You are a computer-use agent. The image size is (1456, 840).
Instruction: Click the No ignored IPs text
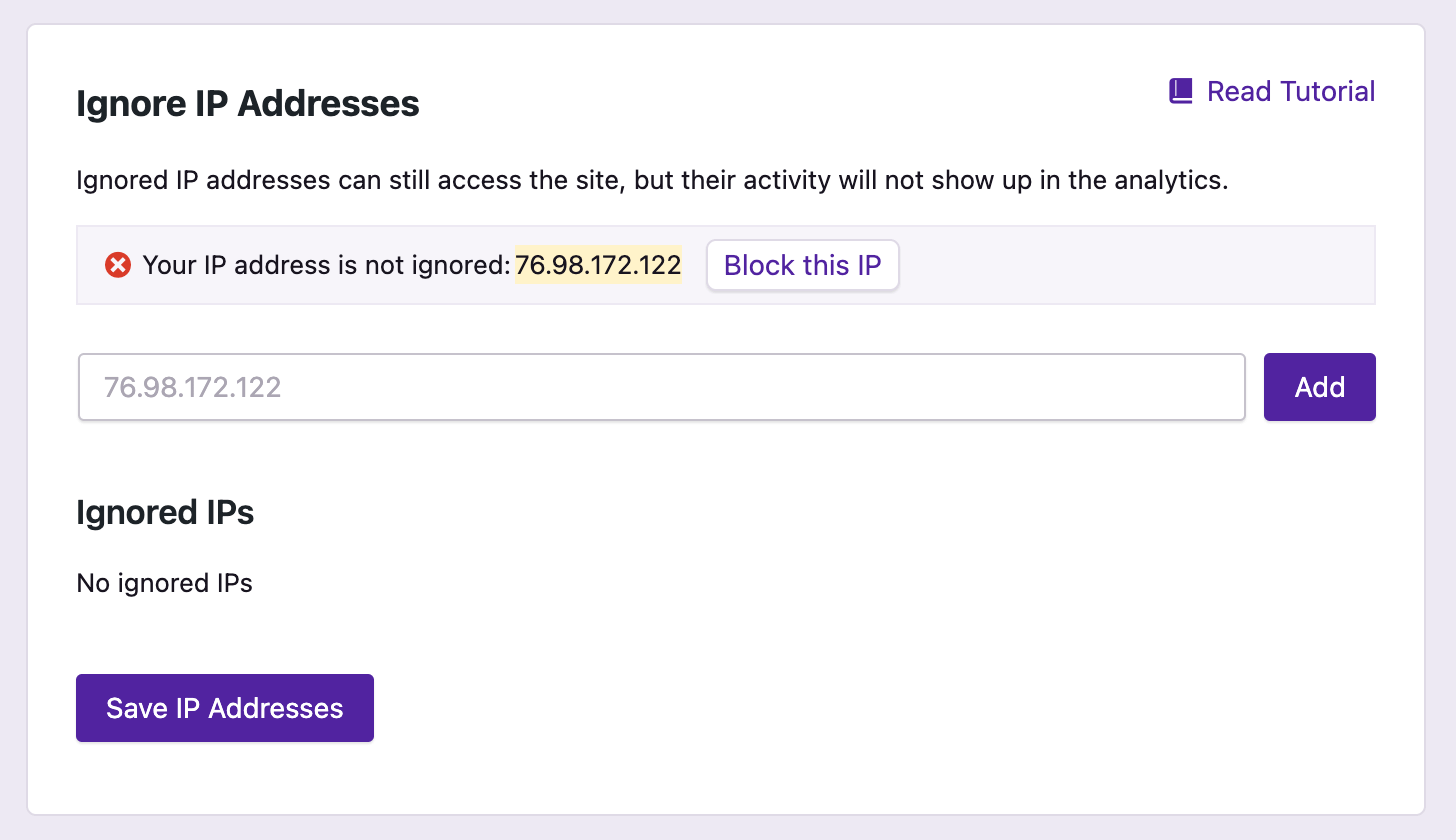click(164, 583)
